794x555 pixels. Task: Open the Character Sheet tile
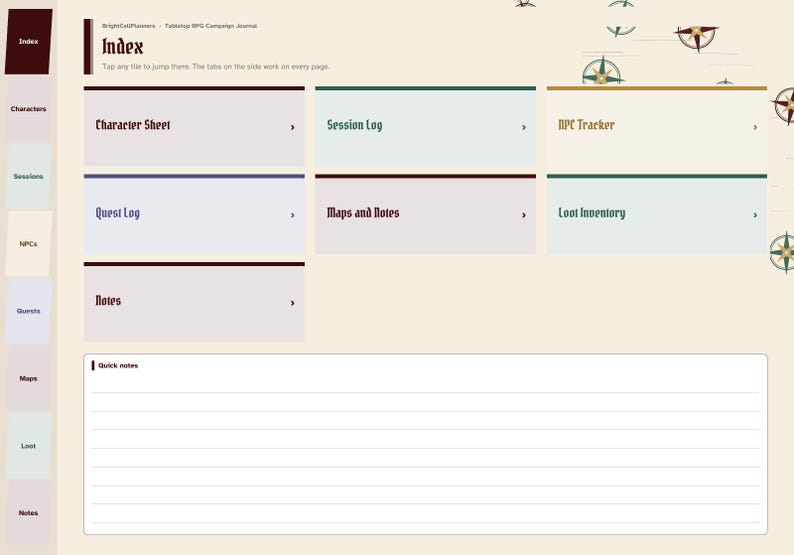[194, 126]
